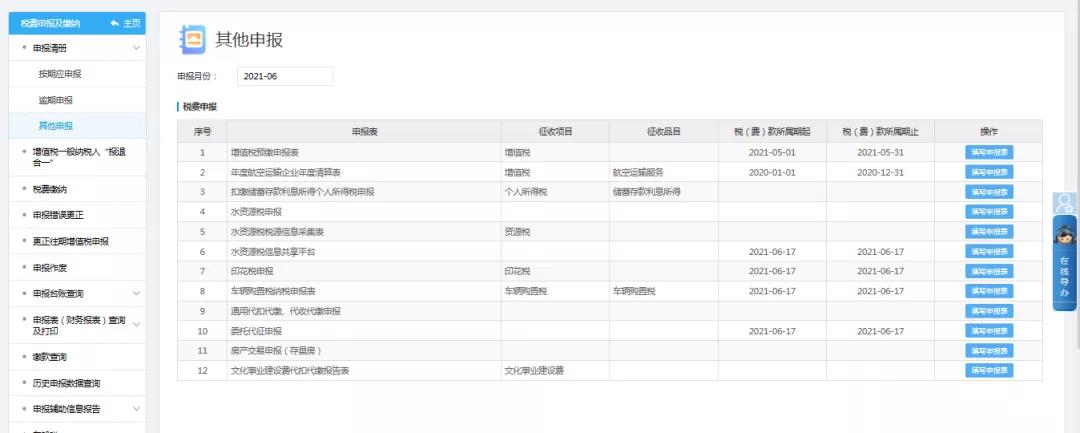Go to 税费缴纳 in sidebar
This screenshot has width=1080, height=433.
coord(50,189)
